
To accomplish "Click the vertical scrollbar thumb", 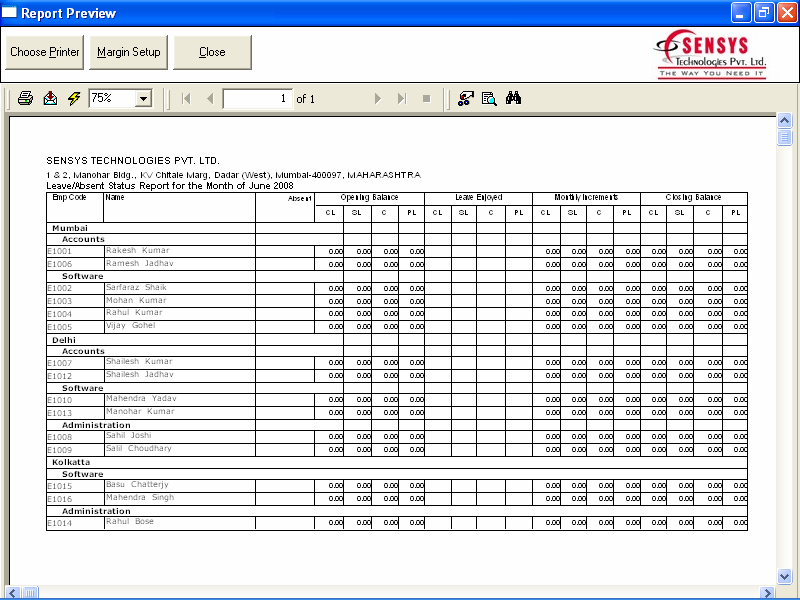I will pos(784,137).
